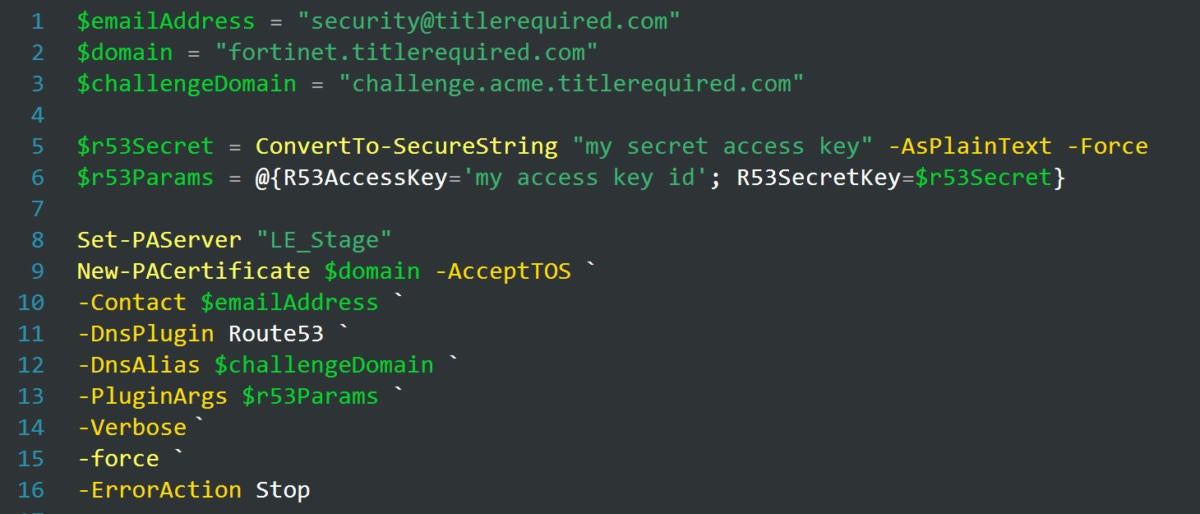This screenshot has height=514, width=1200.
Task: Click the $challengeDomain declaration on line 3
Action: (186, 83)
